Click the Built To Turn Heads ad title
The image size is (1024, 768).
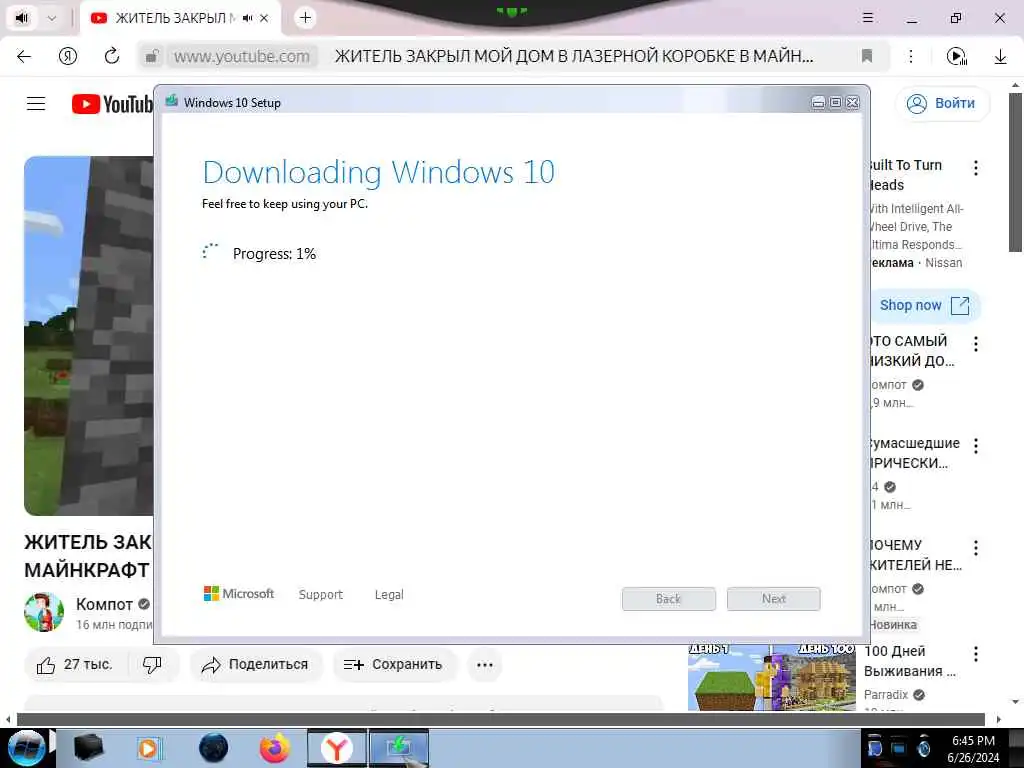(905, 175)
